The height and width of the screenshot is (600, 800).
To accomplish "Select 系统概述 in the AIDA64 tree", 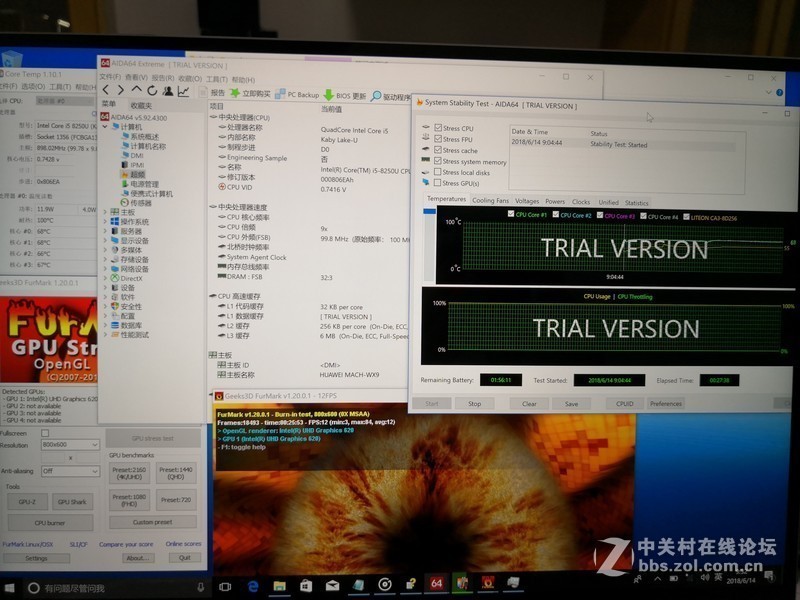I will [x=144, y=136].
